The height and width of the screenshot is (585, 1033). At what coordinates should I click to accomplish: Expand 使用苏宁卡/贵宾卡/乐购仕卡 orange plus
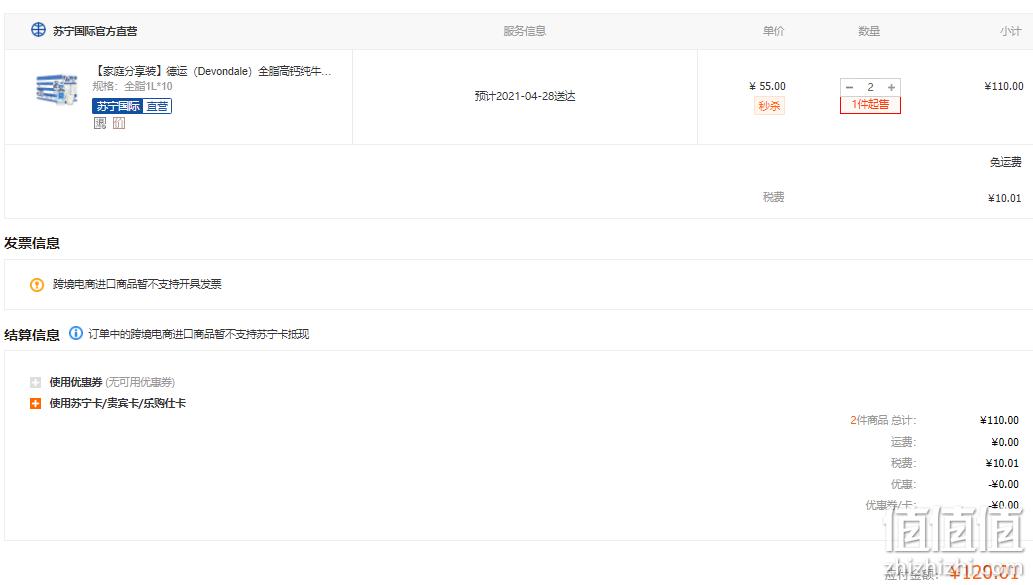[36, 403]
